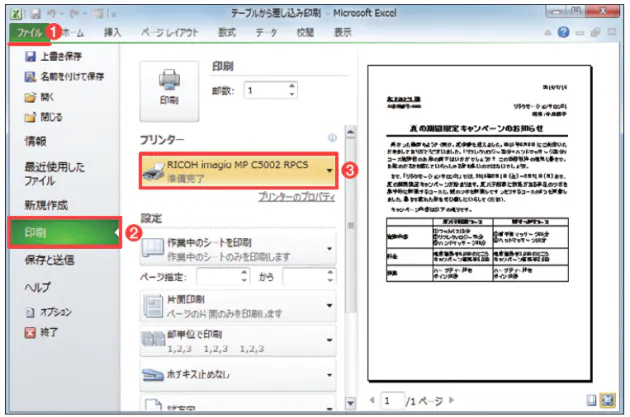Viewport: 630px width, 417px height.
Task: Increase the starting page number
Action: click(244, 272)
